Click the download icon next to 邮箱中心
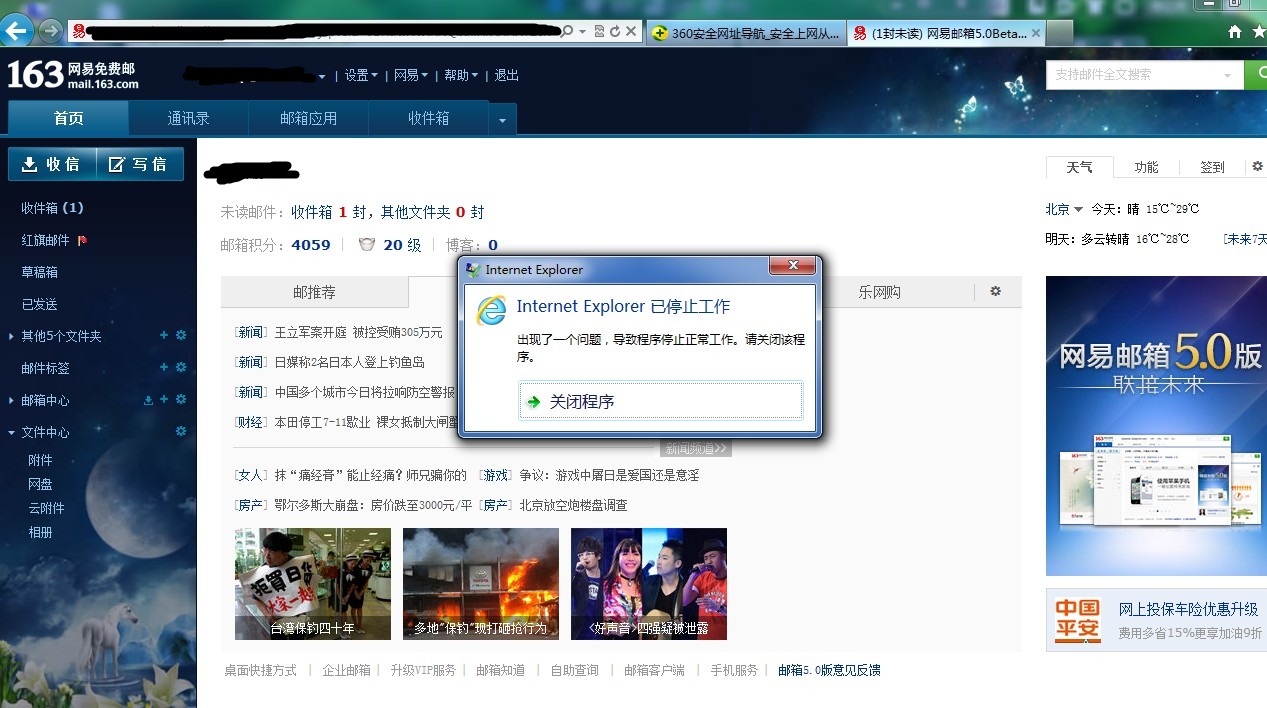 click(x=148, y=400)
